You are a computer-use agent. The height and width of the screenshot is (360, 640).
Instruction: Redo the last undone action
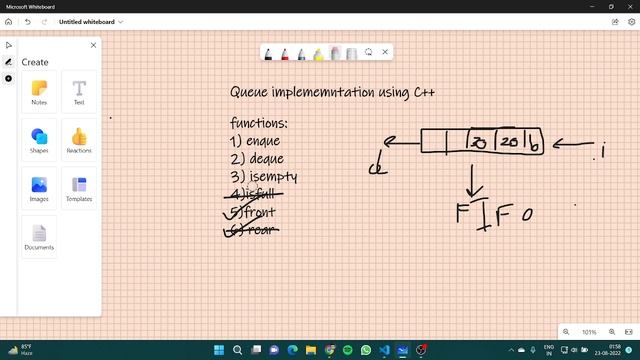click(44, 22)
